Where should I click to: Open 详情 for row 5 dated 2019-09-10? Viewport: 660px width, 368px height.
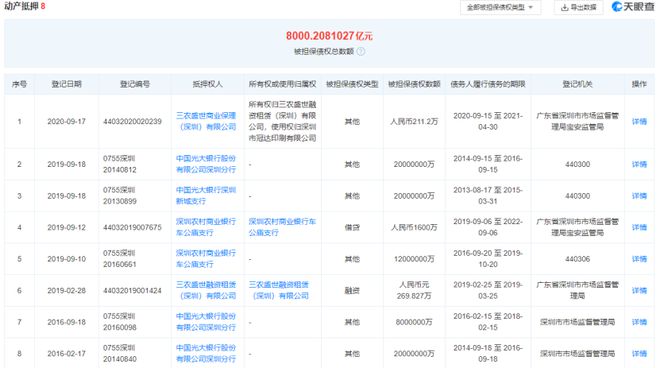639,259
